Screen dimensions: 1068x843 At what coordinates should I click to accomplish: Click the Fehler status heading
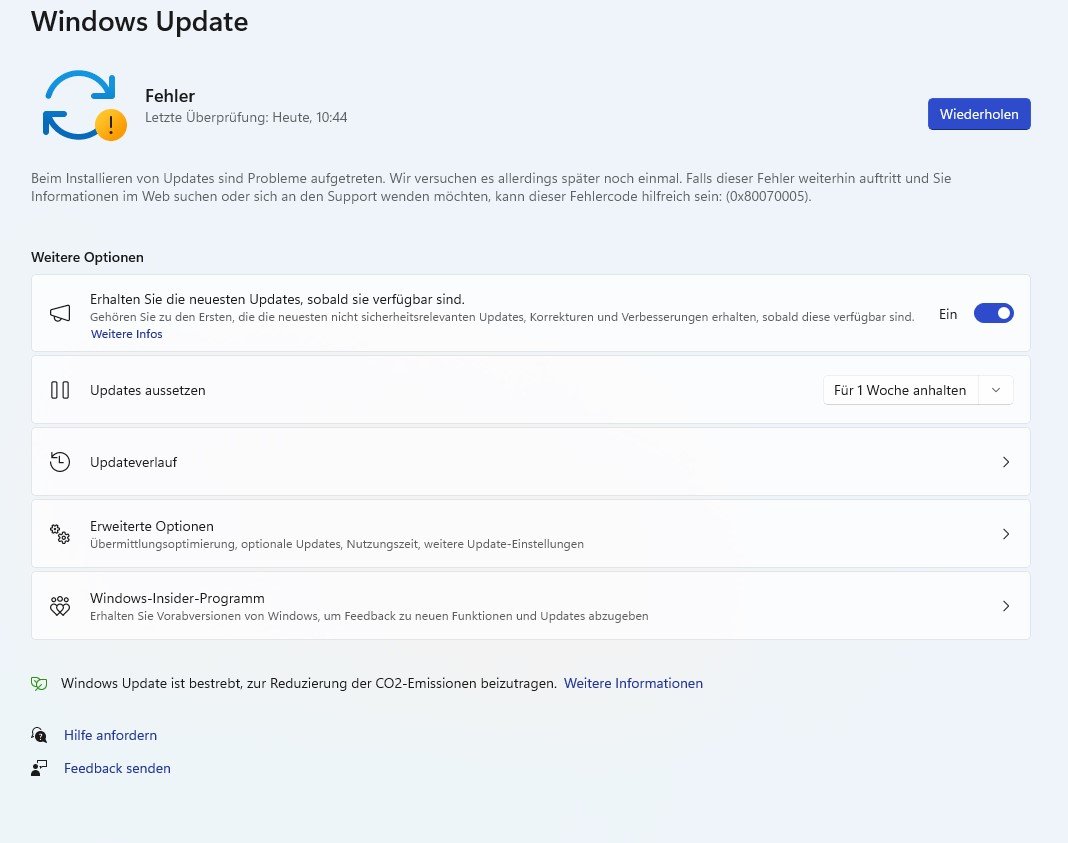tap(170, 96)
